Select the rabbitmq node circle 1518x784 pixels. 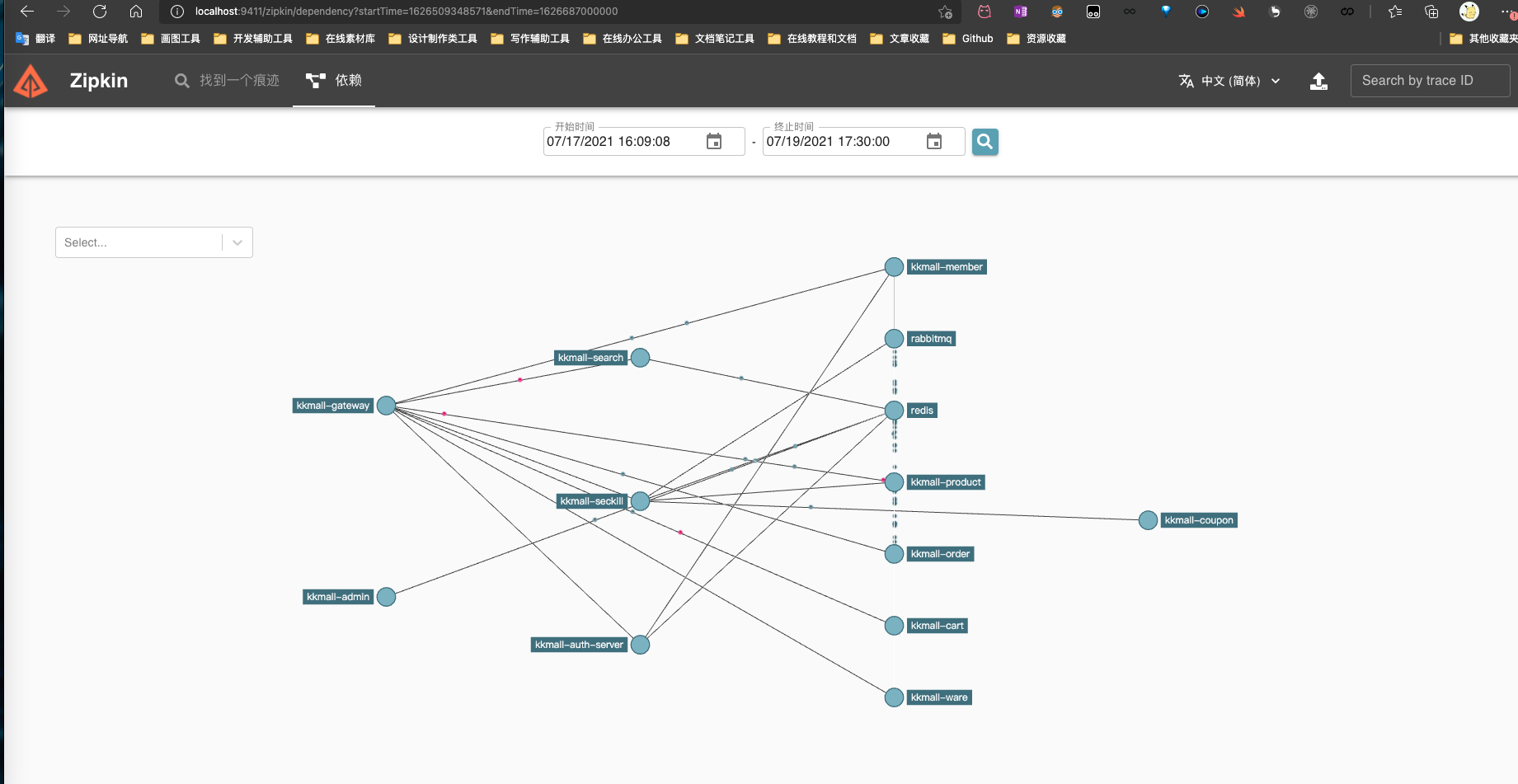pyautogui.click(x=894, y=339)
